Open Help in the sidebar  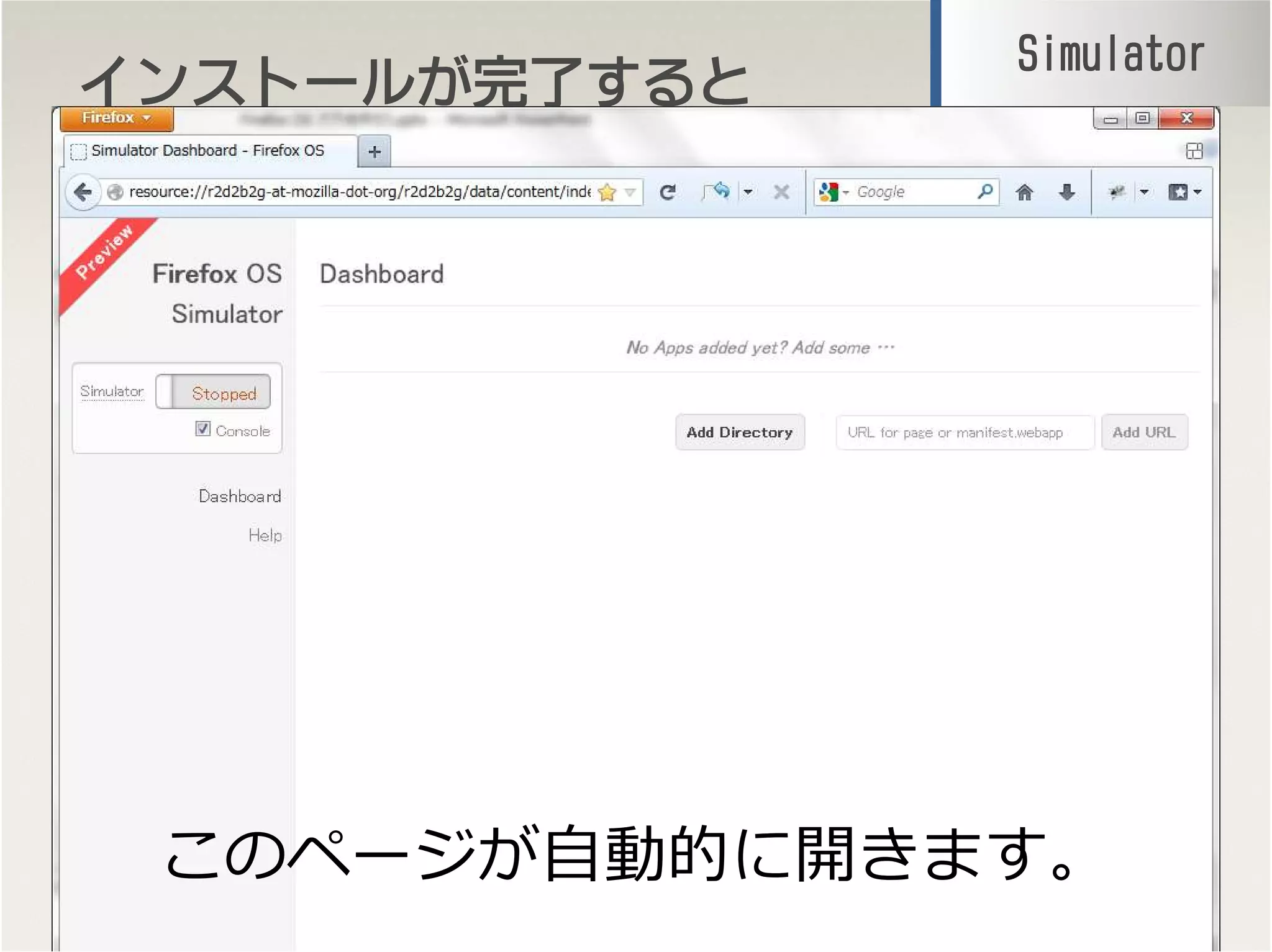pos(265,535)
